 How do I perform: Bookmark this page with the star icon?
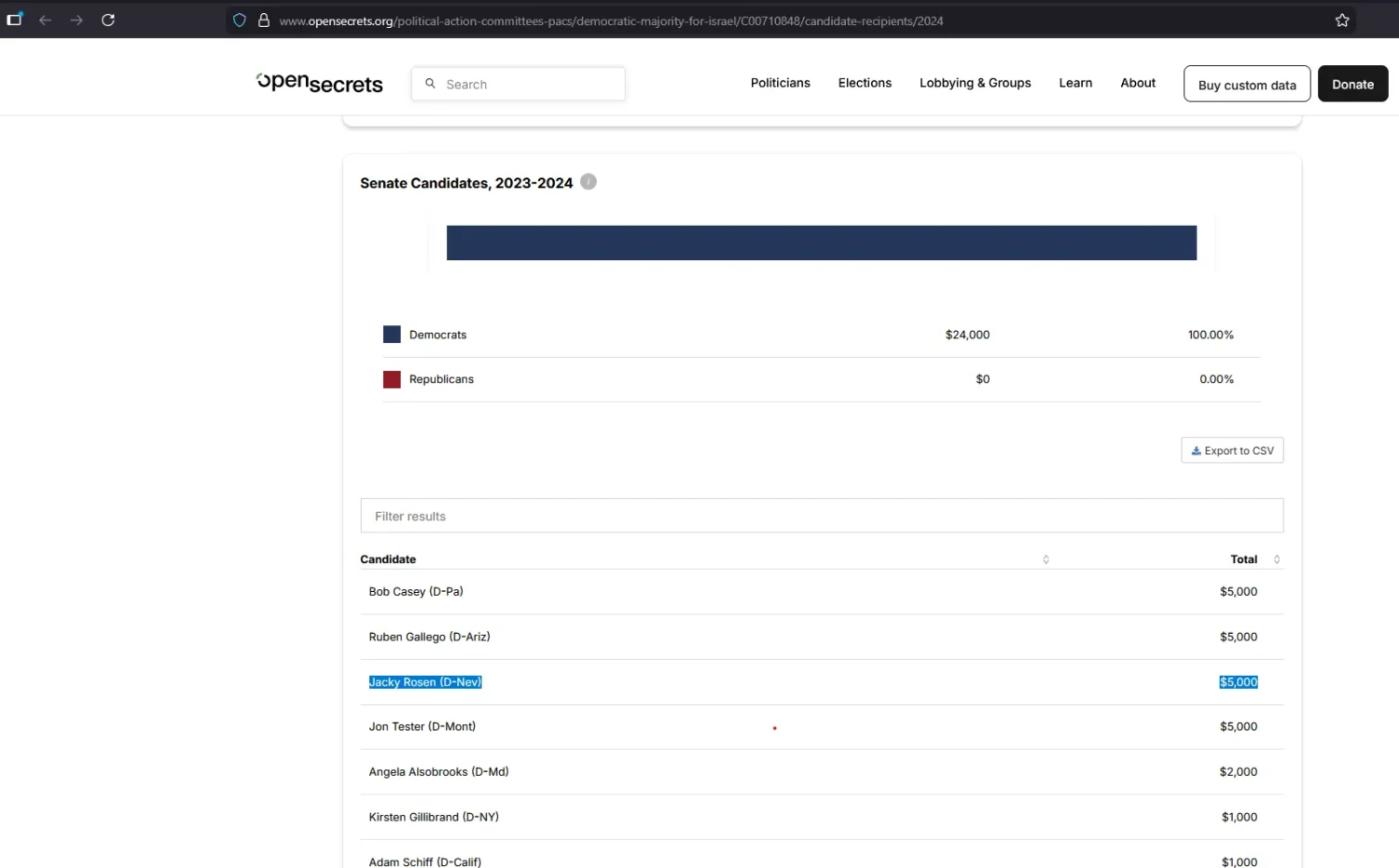pyautogui.click(x=1342, y=20)
